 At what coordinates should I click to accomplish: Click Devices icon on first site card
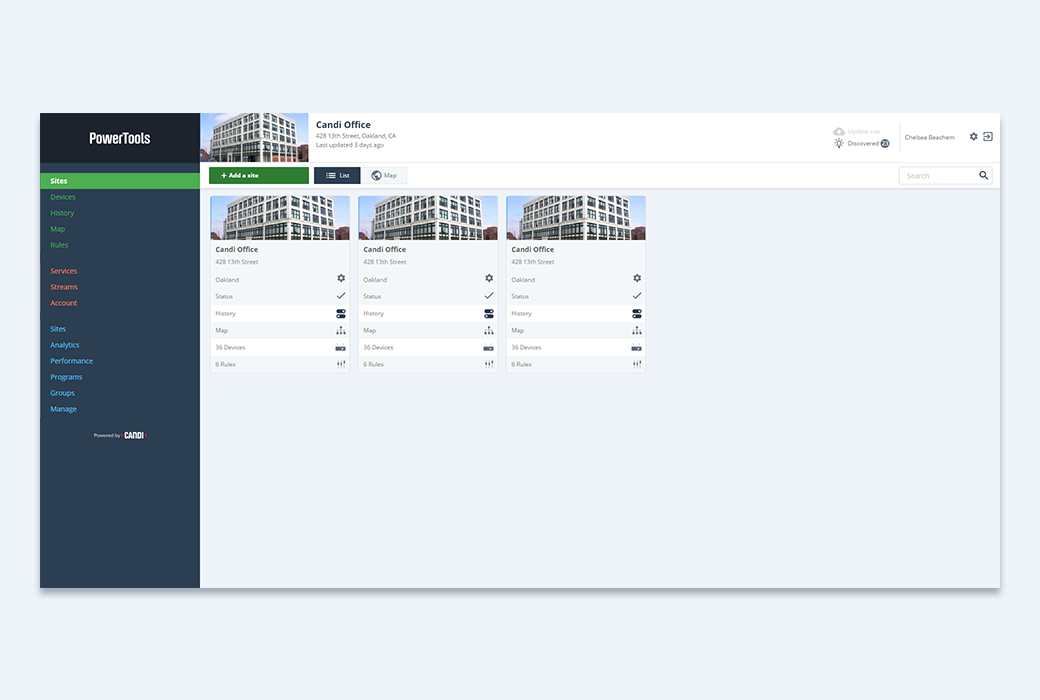click(x=341, y=348)
